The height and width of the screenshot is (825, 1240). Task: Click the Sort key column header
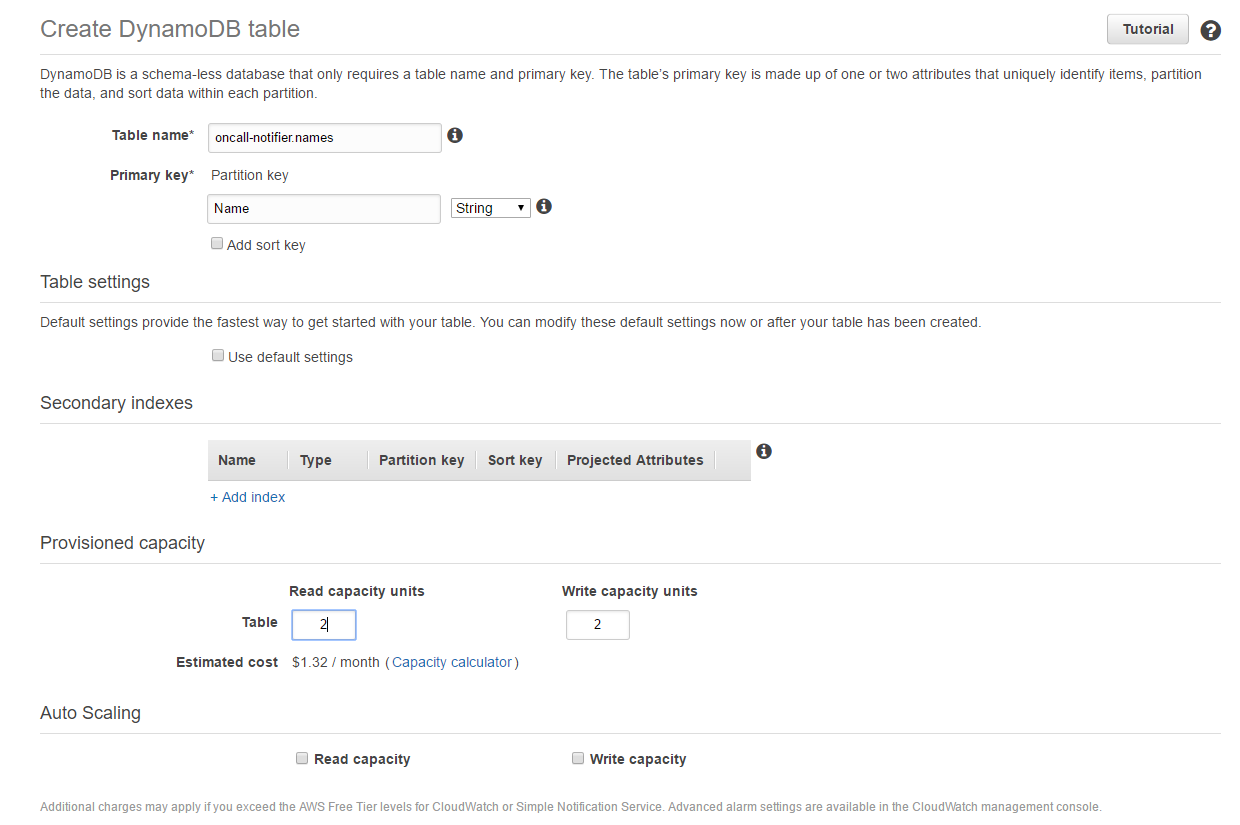(515, 460)
